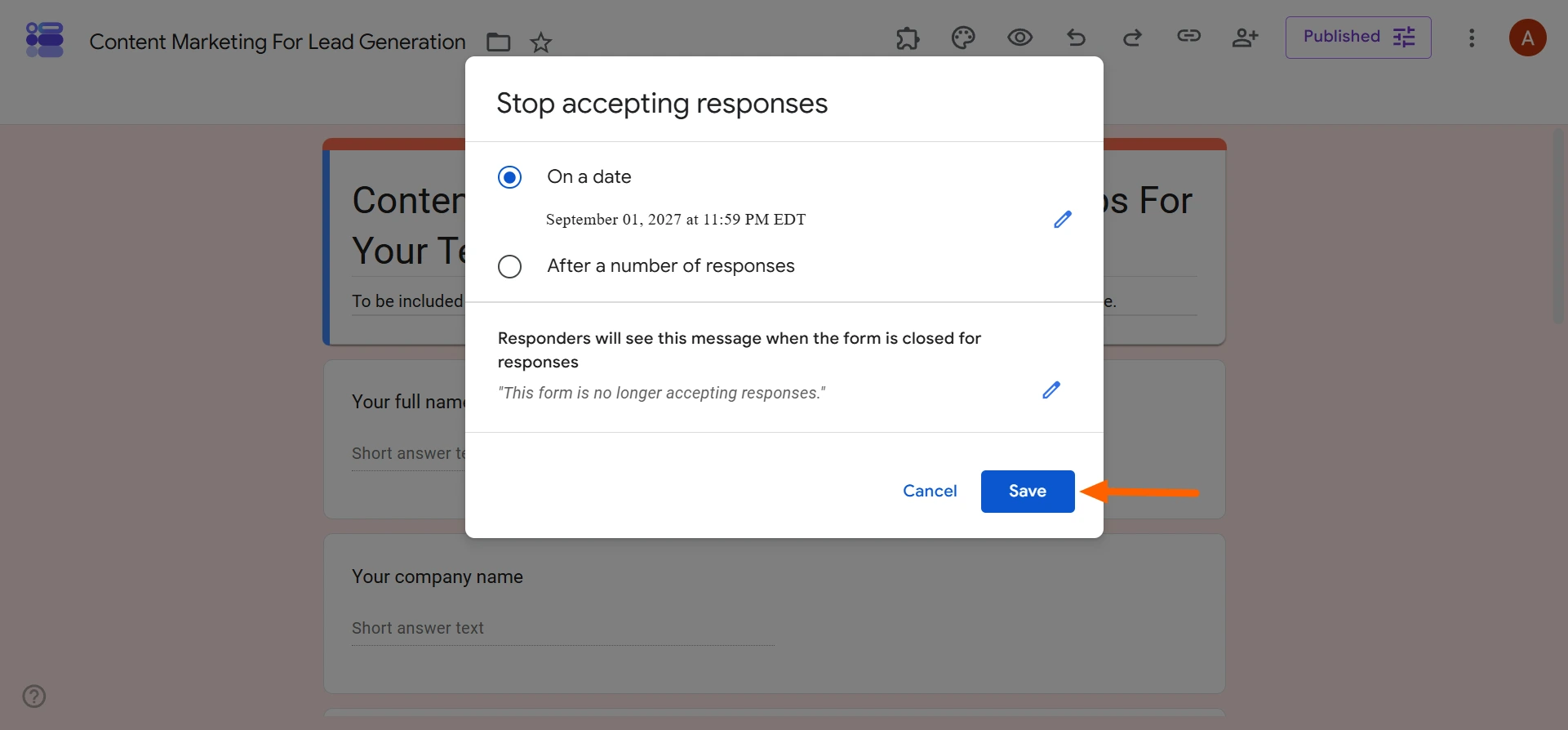Screen dimensions: 1568x730
Task: Open the add-ons puzzle icon
Action: pos(908,38)
